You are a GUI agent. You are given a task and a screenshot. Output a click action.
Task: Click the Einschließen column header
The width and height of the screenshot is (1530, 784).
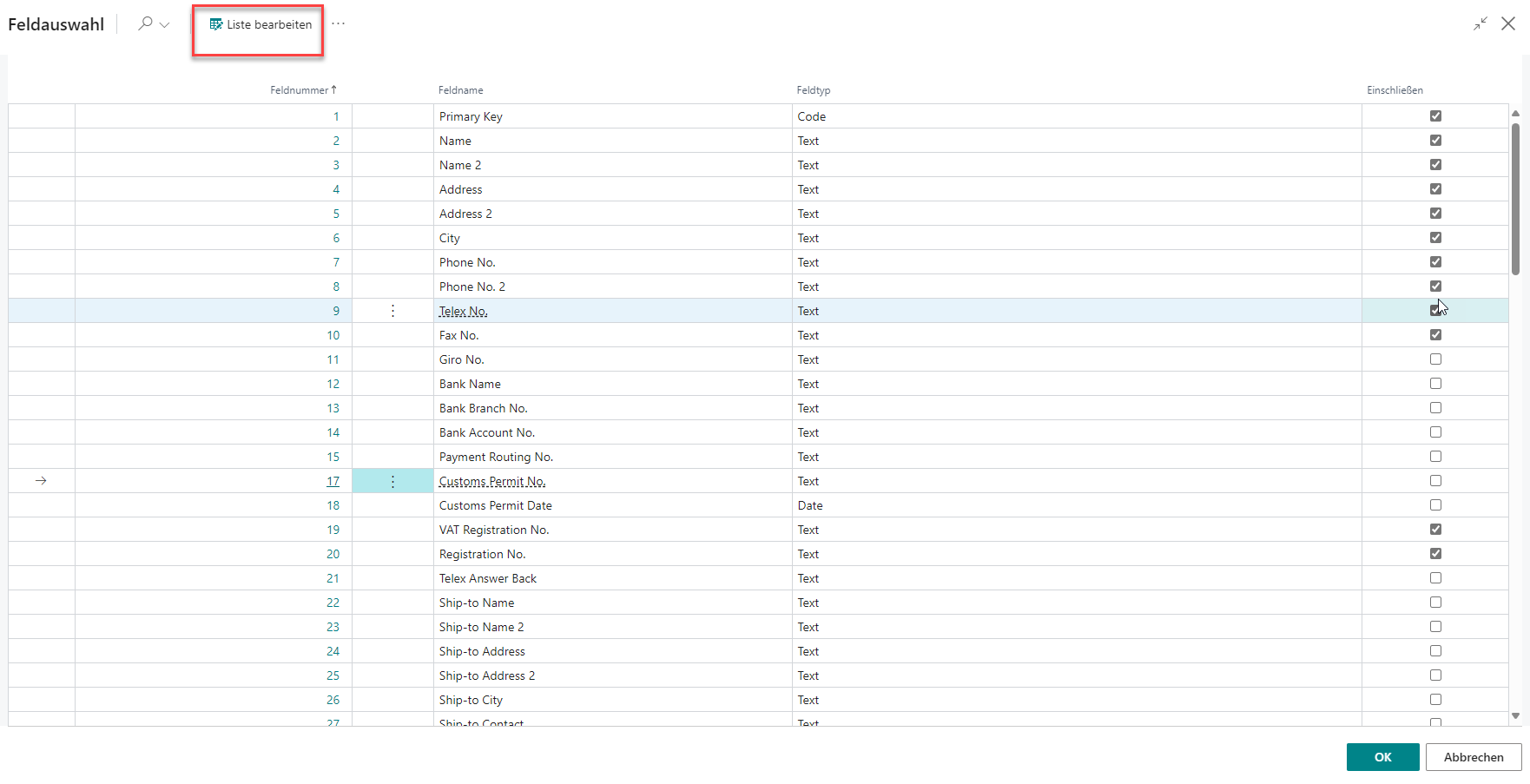click(1395, 90)
